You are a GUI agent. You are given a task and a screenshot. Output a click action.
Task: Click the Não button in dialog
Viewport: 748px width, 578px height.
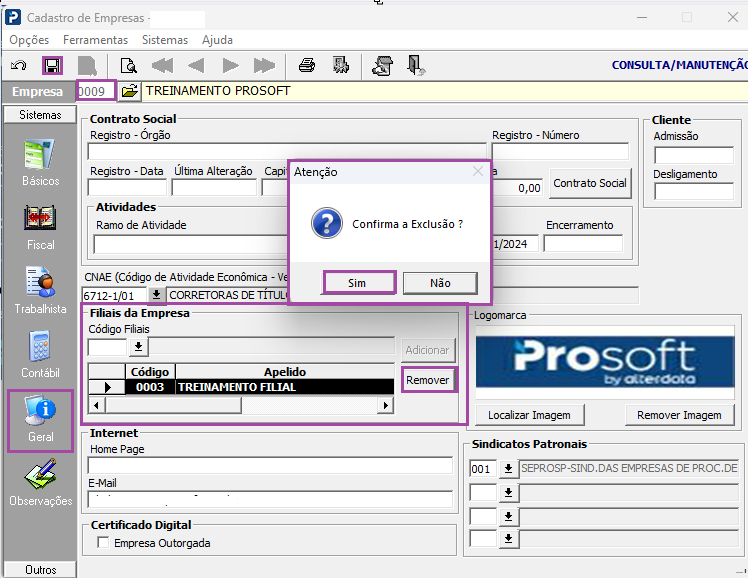point(440,283)
